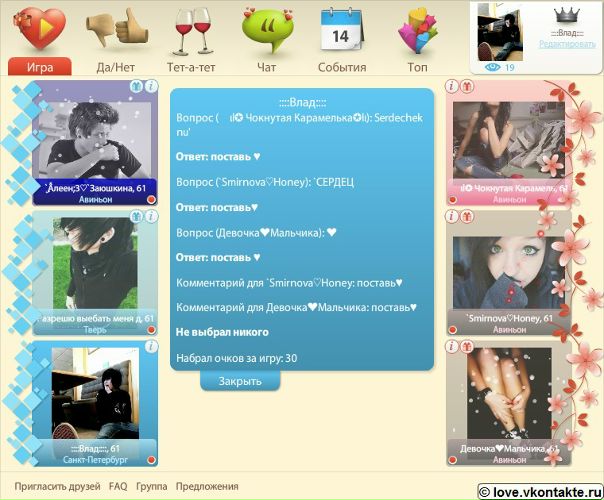This screenshot has height=500, width=604.
Task: Click gift icon on Smirnova Honey card
Action: click(467, 216)
